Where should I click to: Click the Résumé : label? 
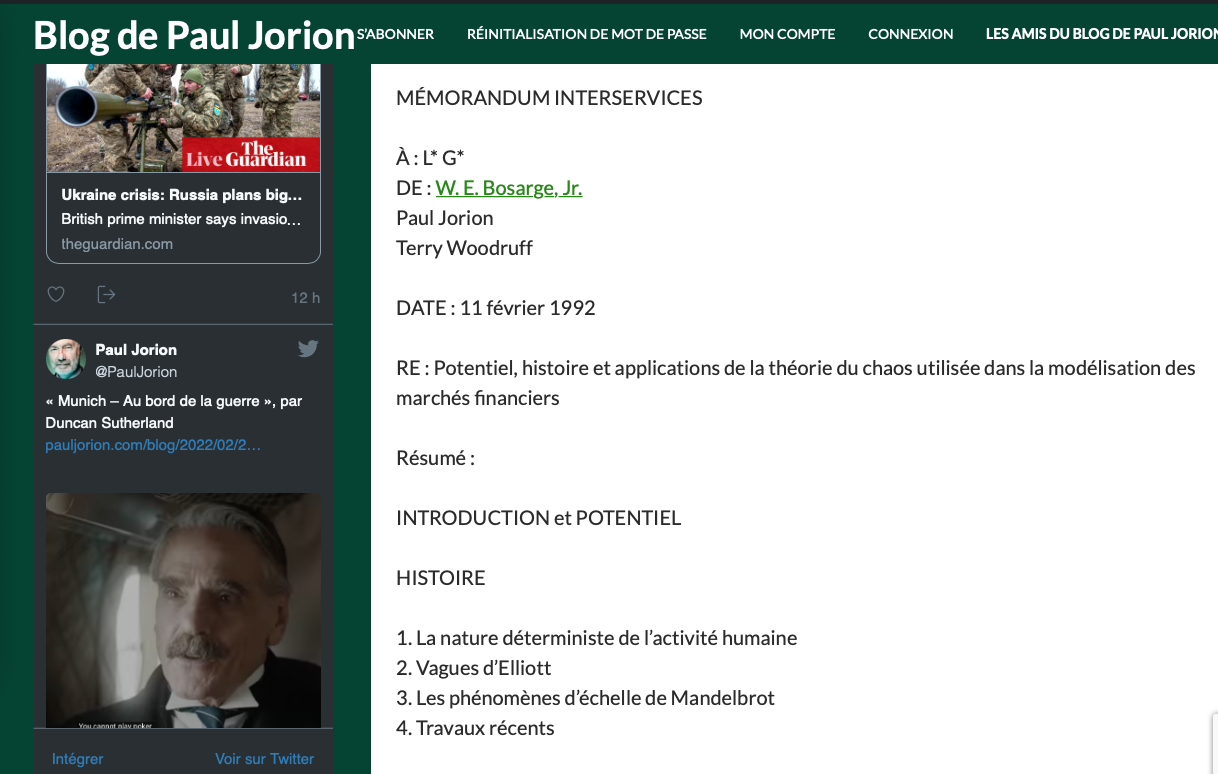click(435, 458)
